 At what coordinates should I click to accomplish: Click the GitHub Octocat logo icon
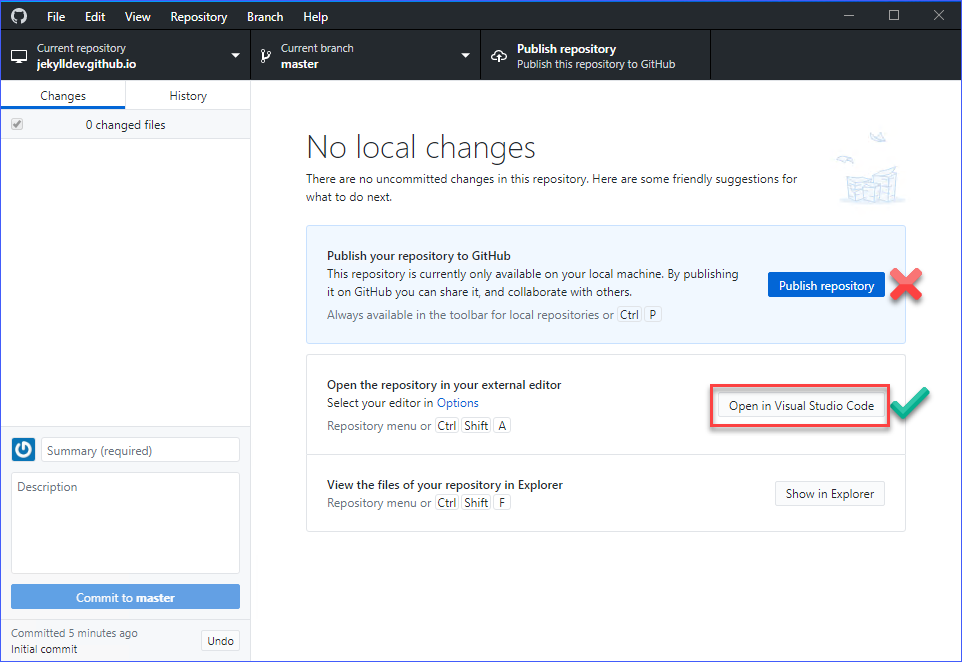click(x=19, y=16)
